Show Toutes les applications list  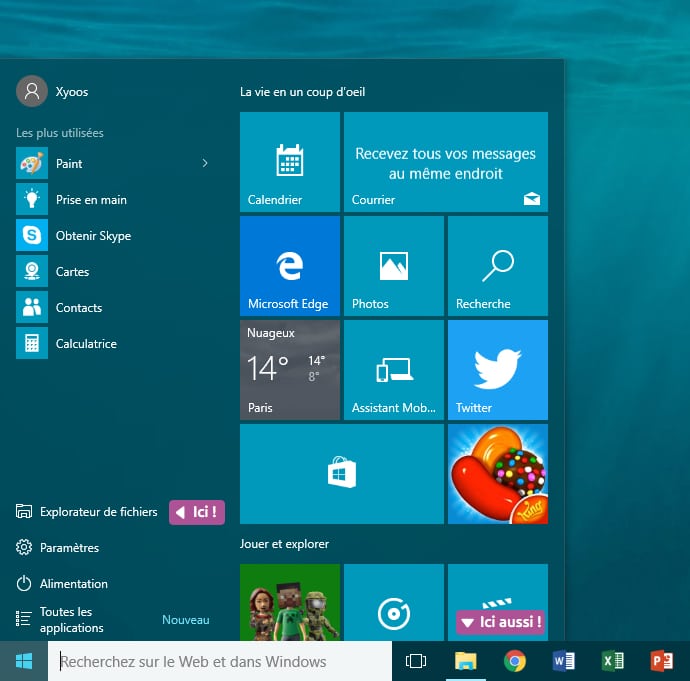(x=60, y=619)
